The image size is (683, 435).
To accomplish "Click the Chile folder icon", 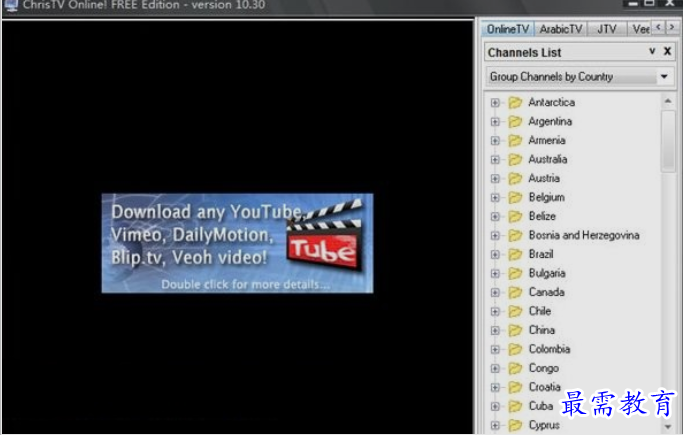I will coord(515,311).
